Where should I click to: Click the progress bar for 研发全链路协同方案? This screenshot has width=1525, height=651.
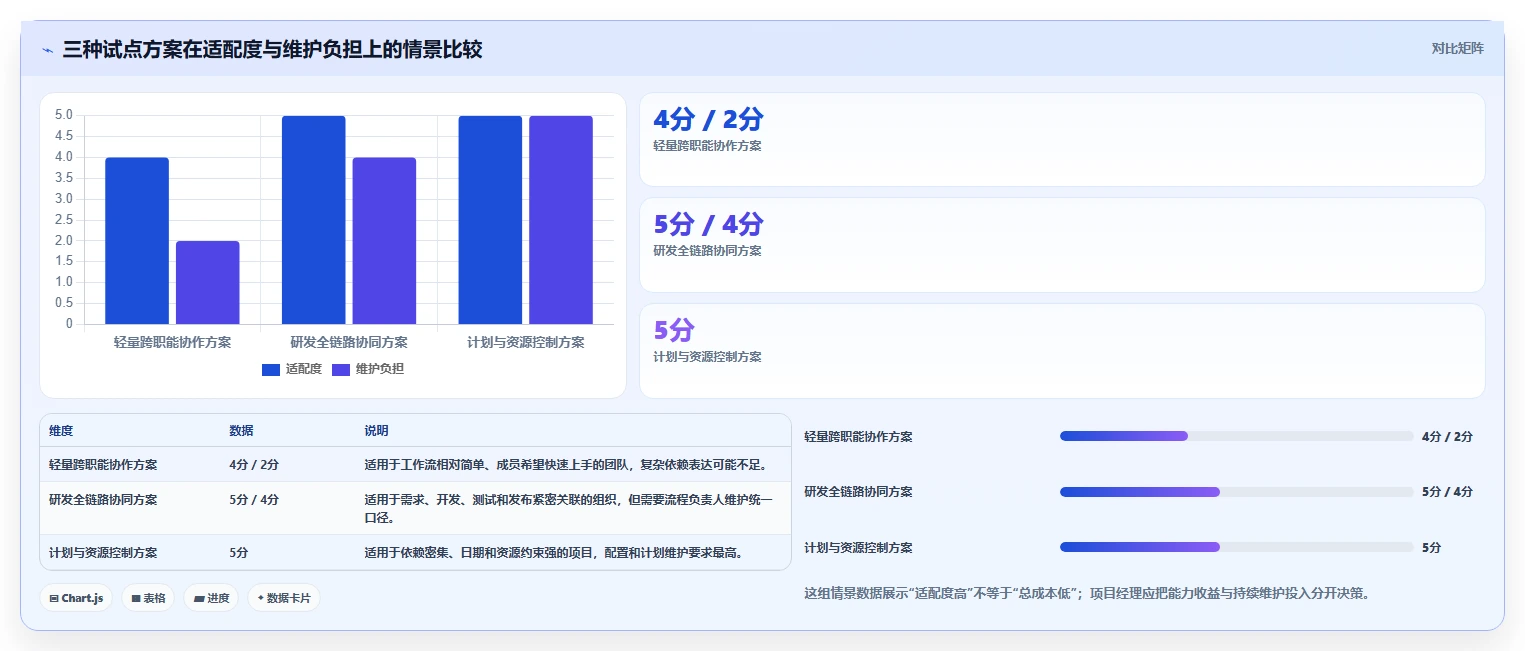1236,492
